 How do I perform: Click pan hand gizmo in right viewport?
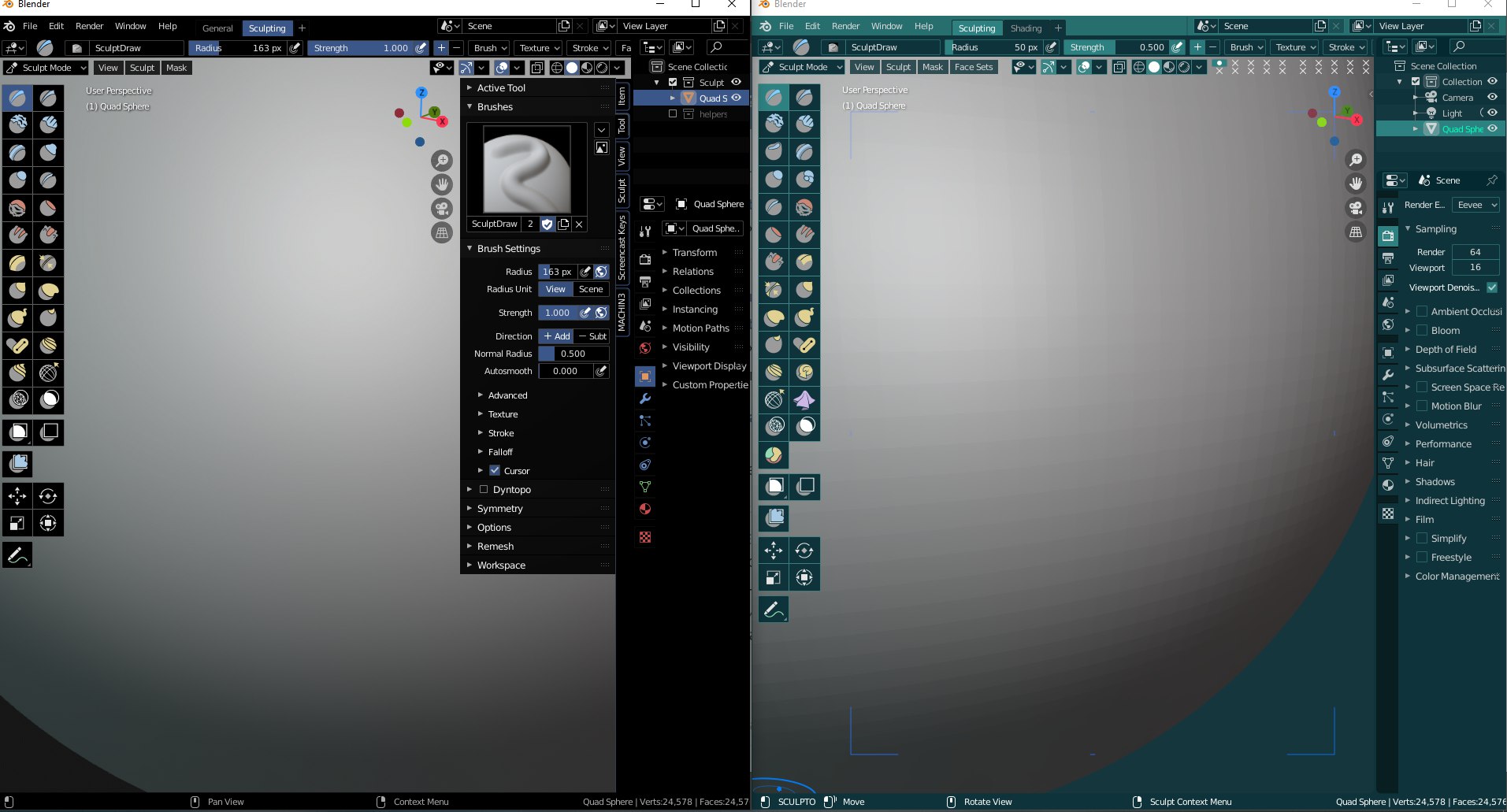coord(1356,184)
